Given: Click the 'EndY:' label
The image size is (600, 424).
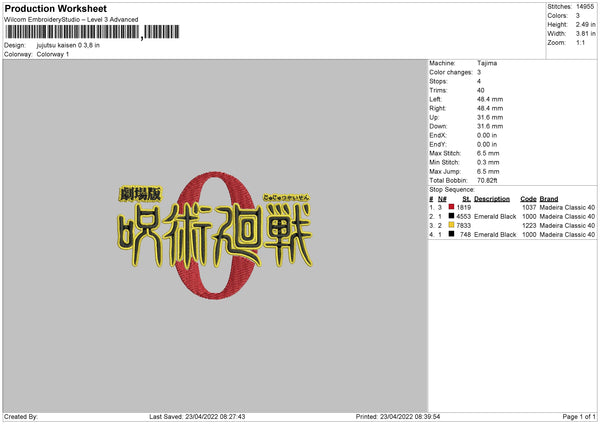Looking at the screenshot, I should tap(438, 144).
